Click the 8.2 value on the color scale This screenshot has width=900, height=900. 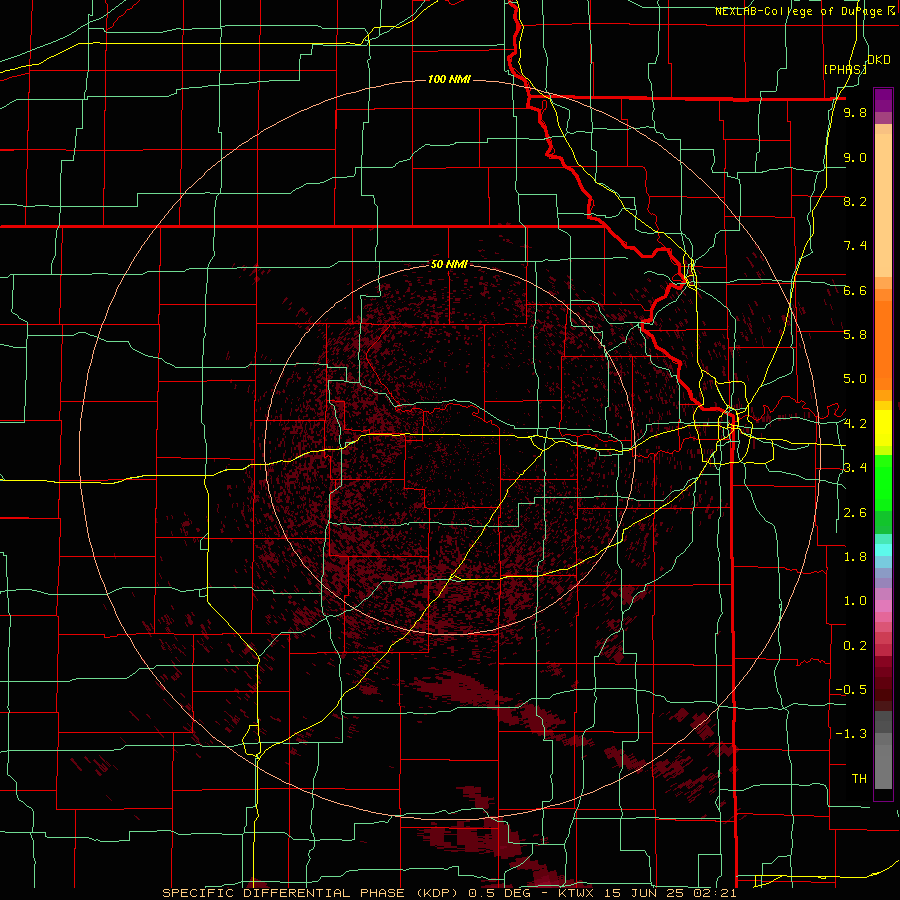coord(855,201)
